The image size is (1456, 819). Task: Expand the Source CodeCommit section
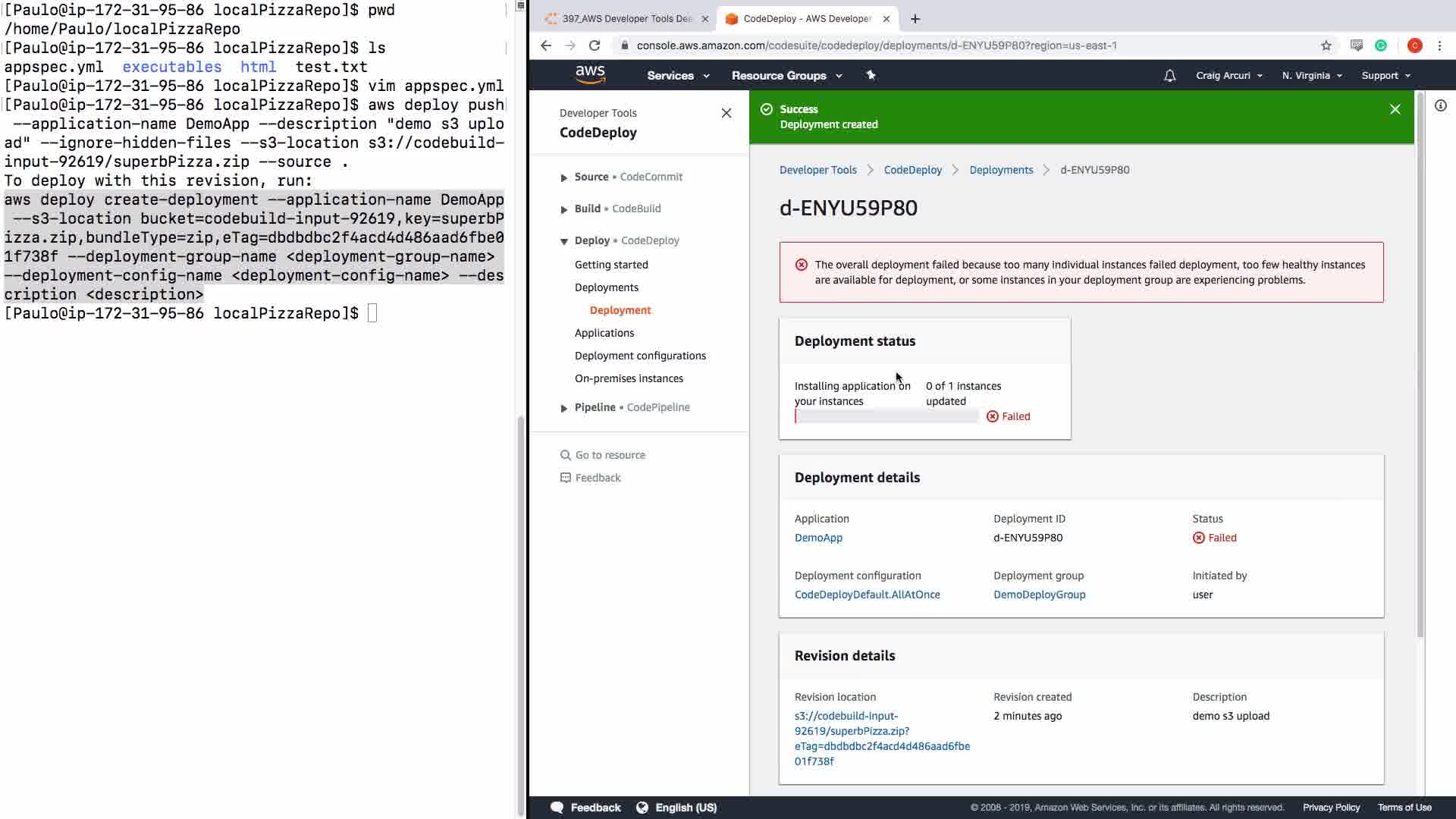[x=563, y=177]
